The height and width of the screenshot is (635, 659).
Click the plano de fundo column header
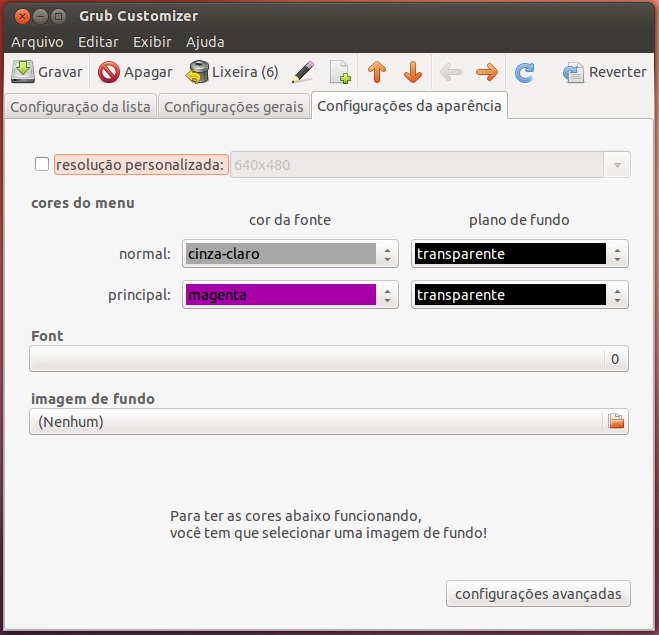pyautogui.click(x=519, y=220)
